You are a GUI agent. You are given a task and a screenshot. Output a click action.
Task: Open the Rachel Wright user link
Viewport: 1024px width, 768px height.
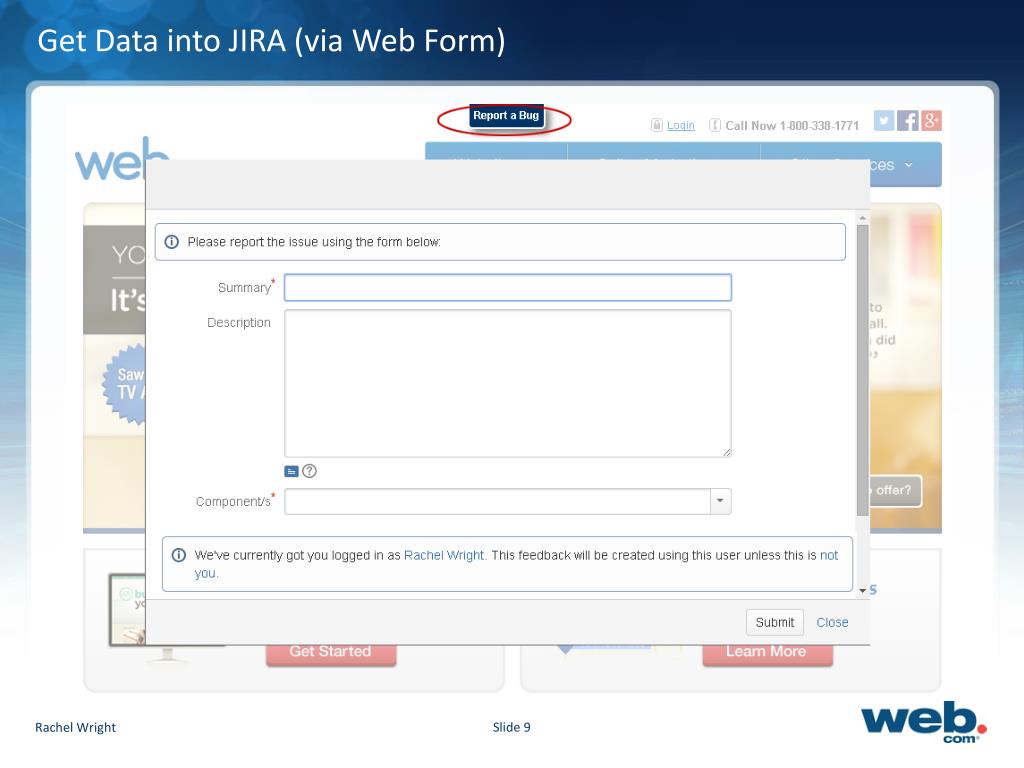444,555
